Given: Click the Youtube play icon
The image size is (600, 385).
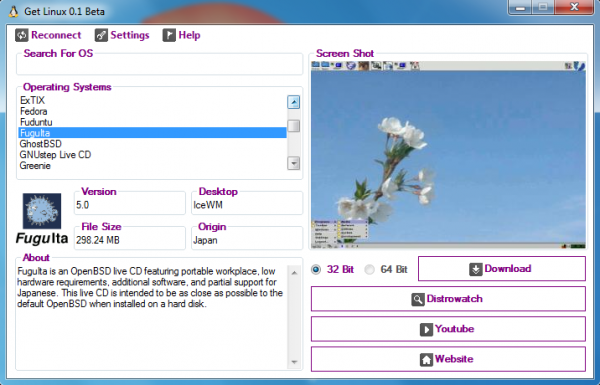Looking at the screenshot, I should (426, 329).
